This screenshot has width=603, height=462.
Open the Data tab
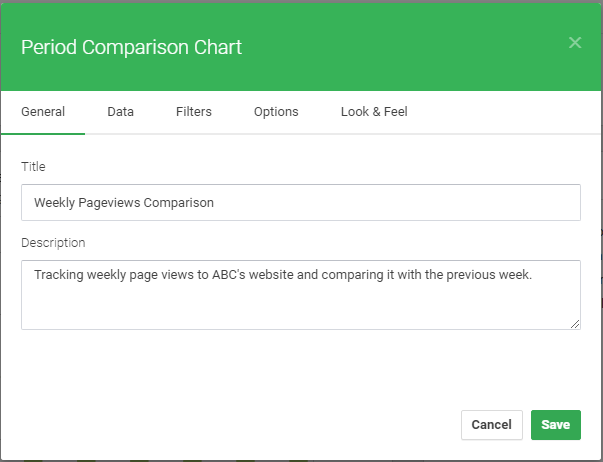pyautogui.click(x=121, y=112)
